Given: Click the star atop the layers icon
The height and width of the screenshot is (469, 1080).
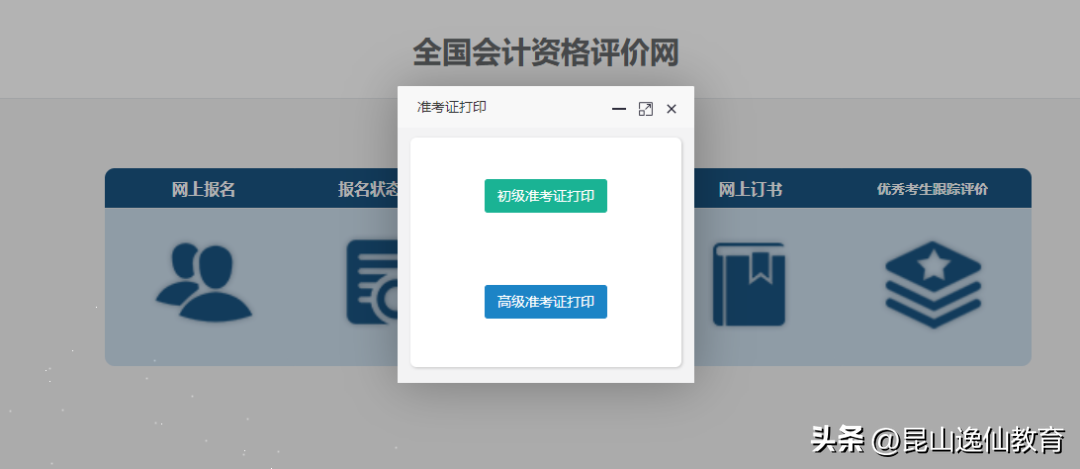Looking at the screenshot, I should point(933,265).
